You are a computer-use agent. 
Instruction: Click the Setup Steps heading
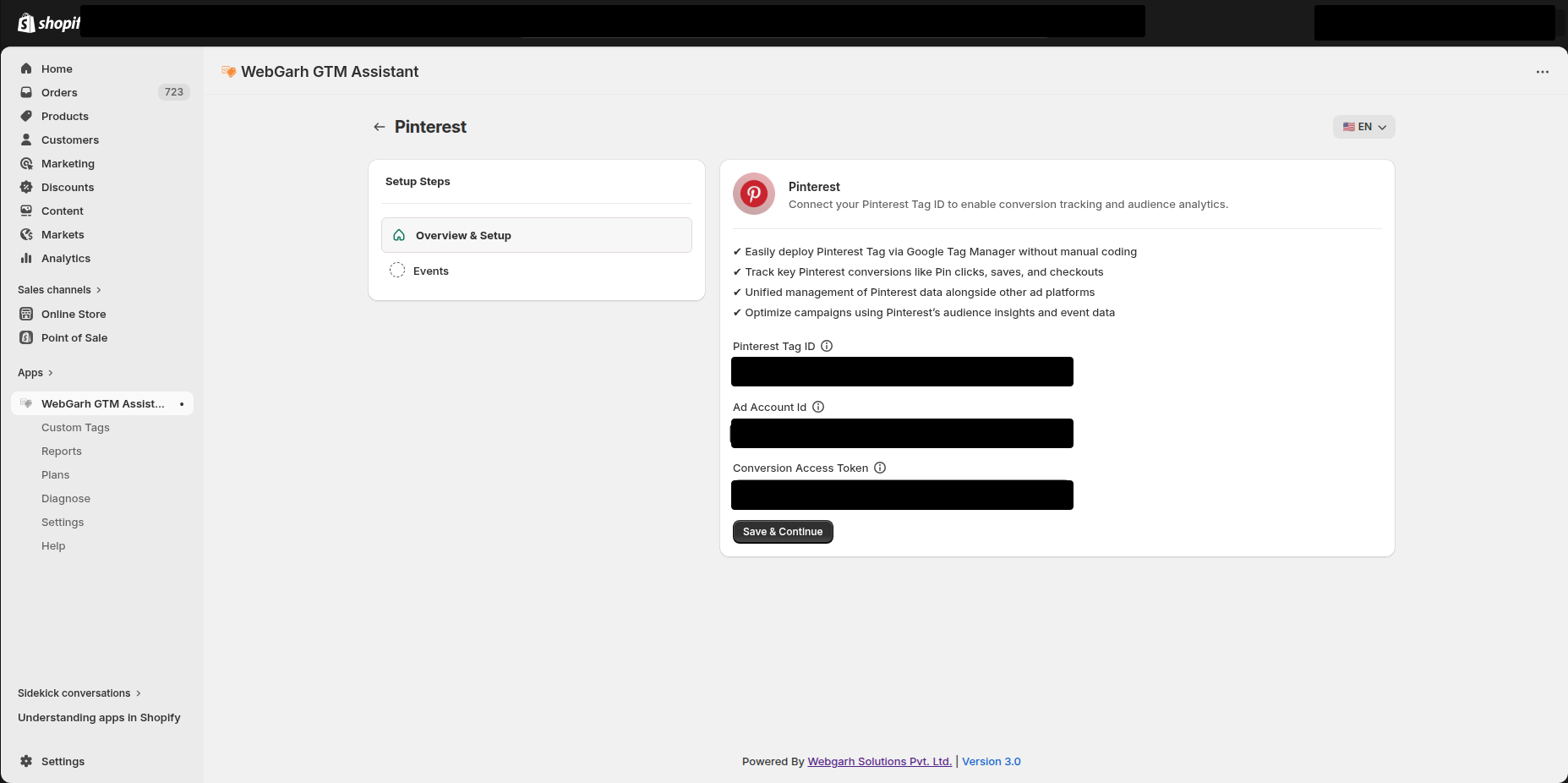[x=418, y=182]
